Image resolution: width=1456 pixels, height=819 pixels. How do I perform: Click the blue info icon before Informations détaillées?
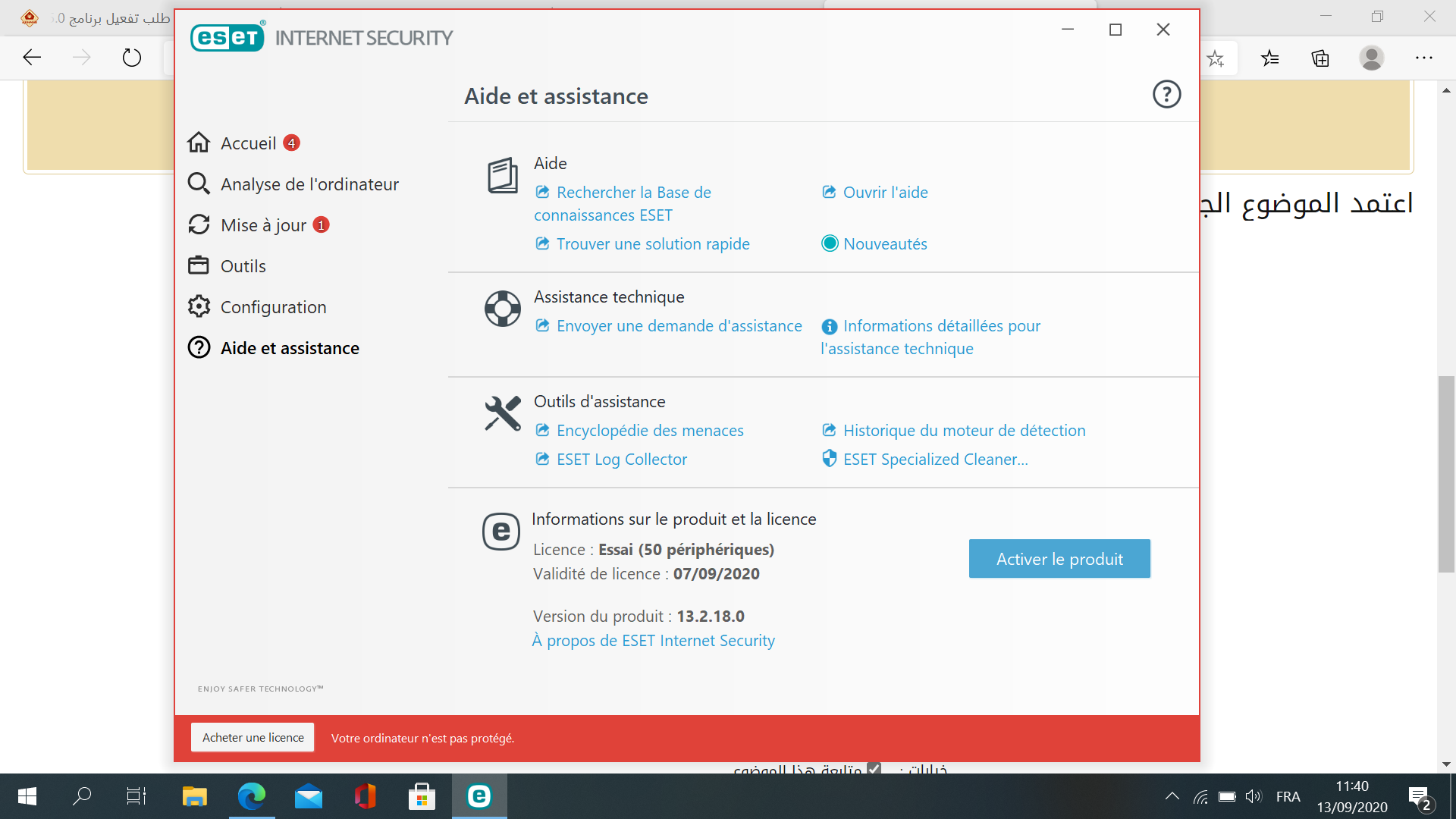830,327
